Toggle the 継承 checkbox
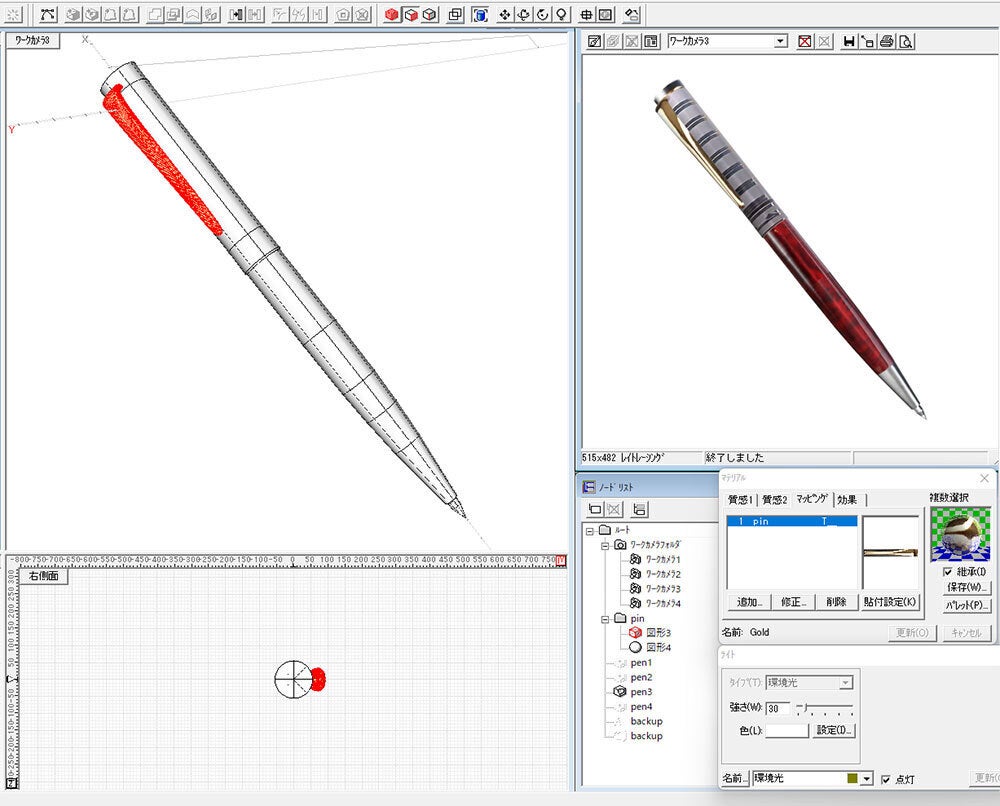1000x806 pixels. tap(948, 572)
